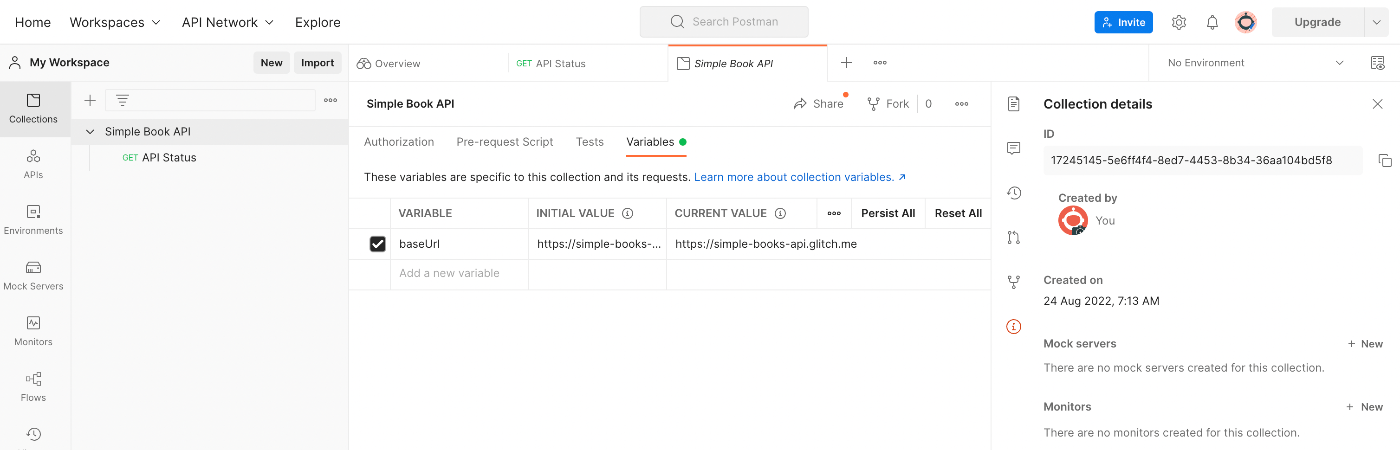Screen dimensions: 1400x450
Task: Open the Authorization tab
Action: (x=399, y=142)
